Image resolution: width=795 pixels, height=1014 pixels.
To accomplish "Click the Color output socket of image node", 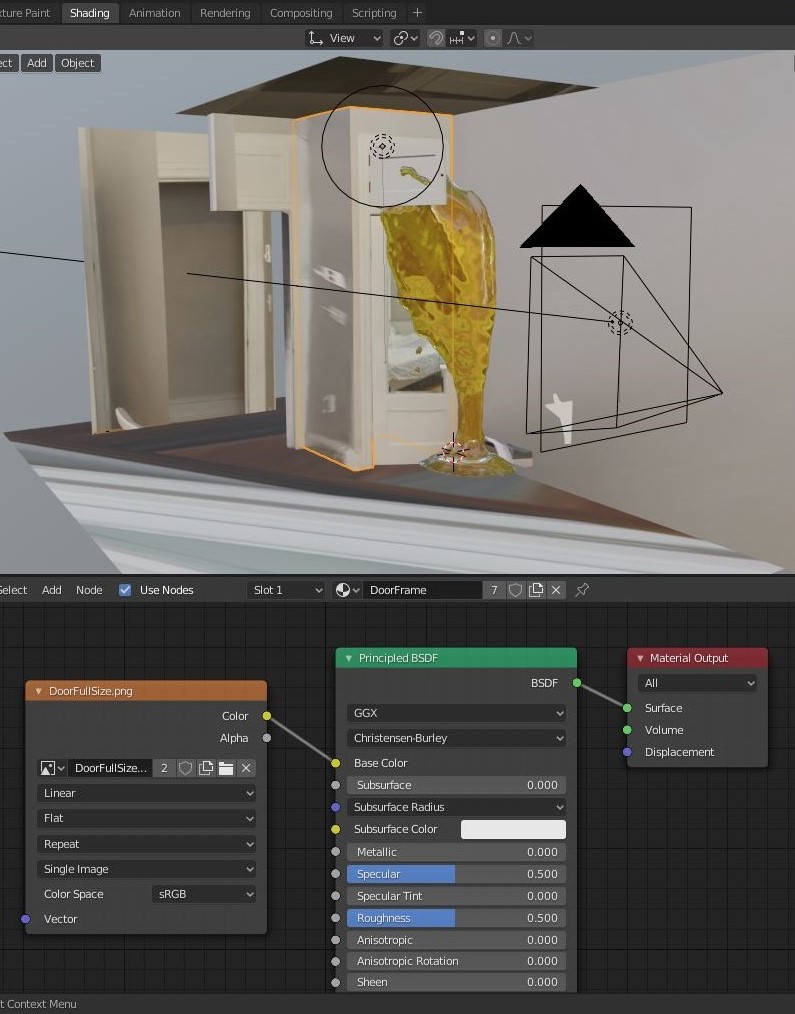I will click(x=267, y=716).
